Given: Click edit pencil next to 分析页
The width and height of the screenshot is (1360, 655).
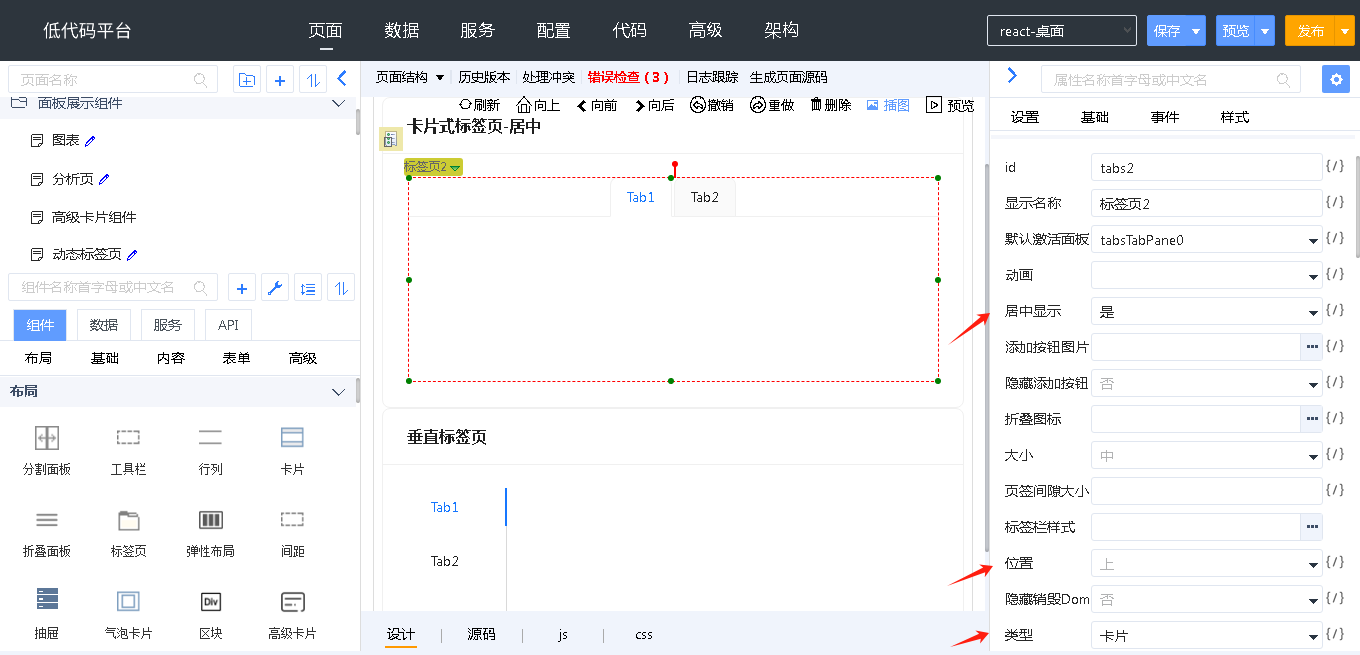Looking at the screenshot, I should pyautogui.click(x=104, y=179).
